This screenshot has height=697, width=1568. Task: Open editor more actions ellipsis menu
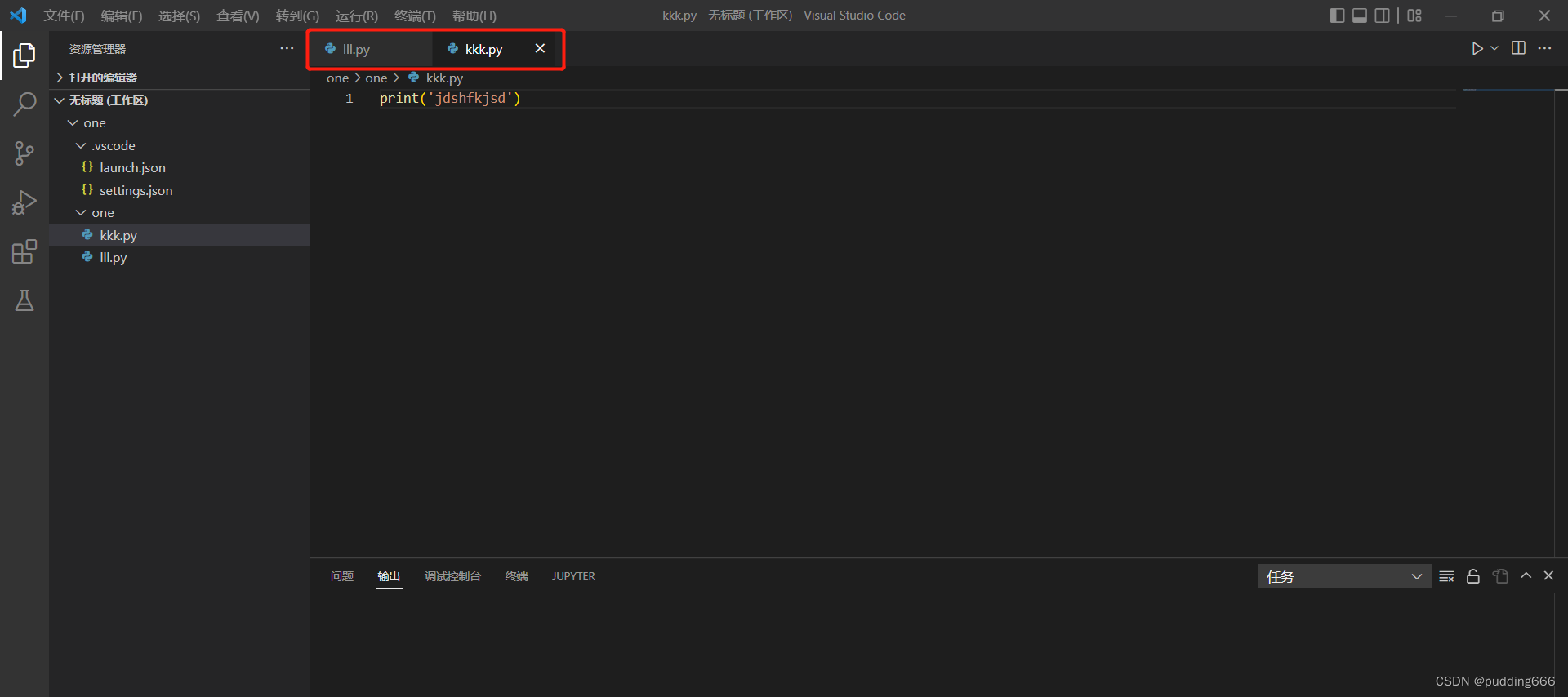(1544, 48)
